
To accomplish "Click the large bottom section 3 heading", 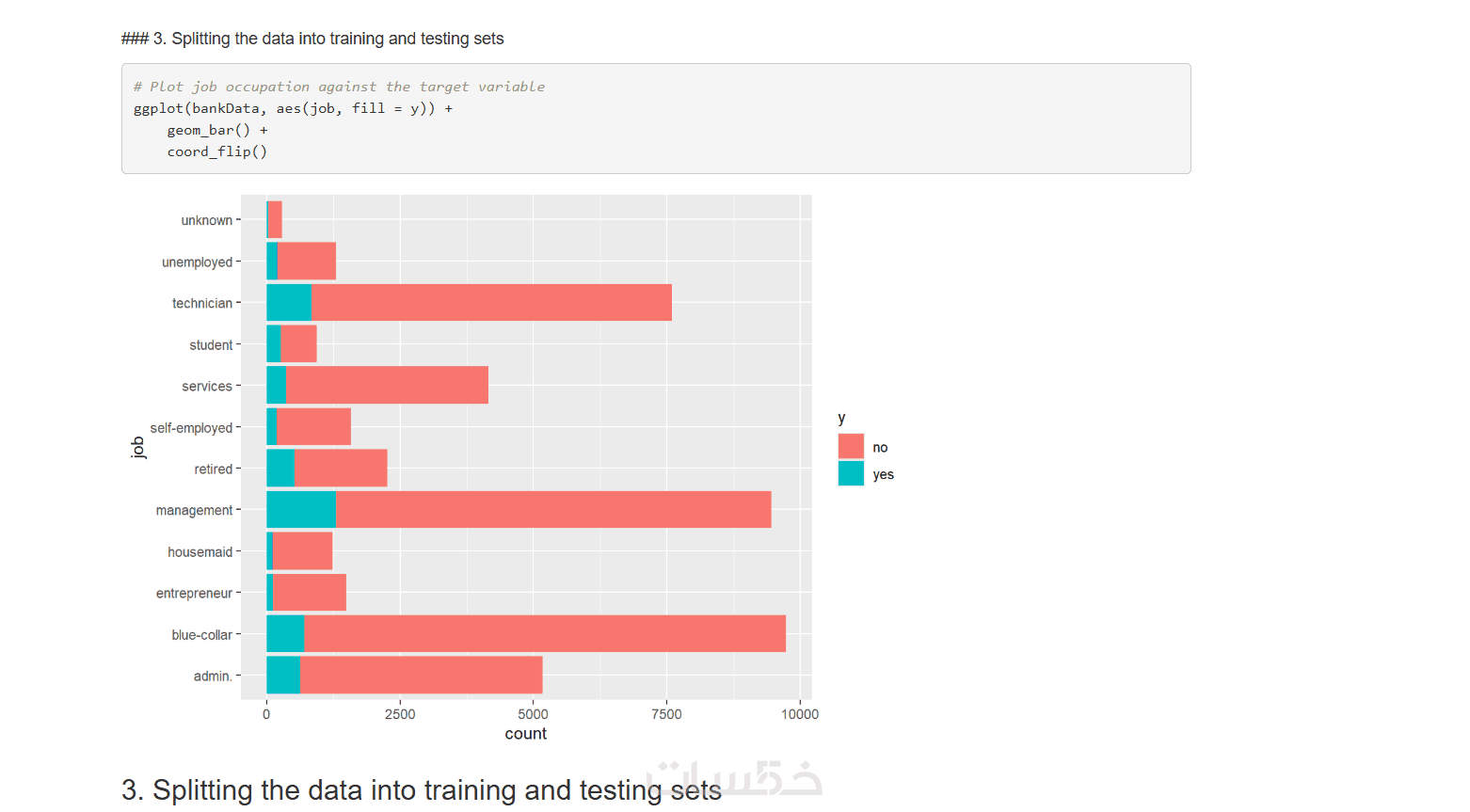I will (x=422, y=789).
